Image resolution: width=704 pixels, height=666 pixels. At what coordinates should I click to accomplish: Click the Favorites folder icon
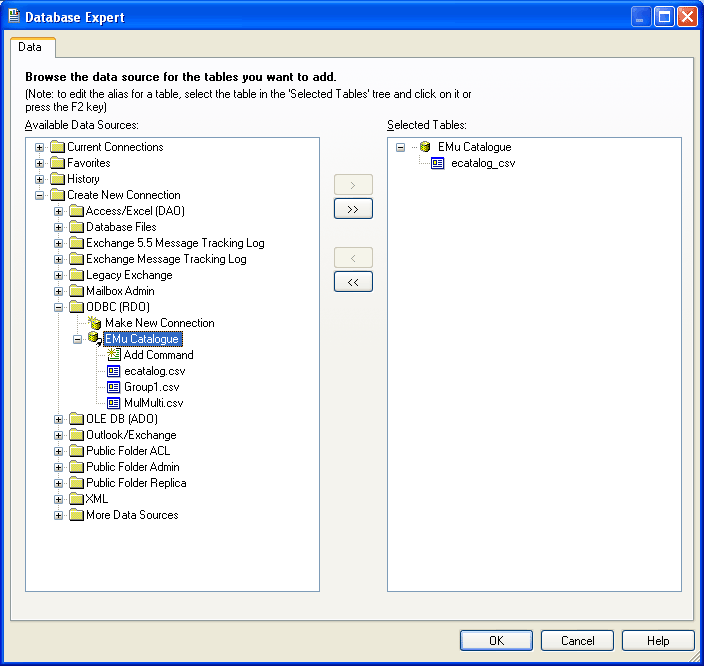pos(57,163)
